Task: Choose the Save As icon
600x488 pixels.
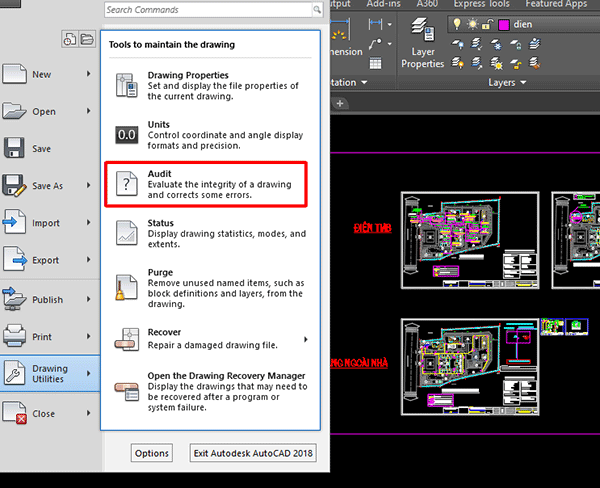Action: point(15,186)
